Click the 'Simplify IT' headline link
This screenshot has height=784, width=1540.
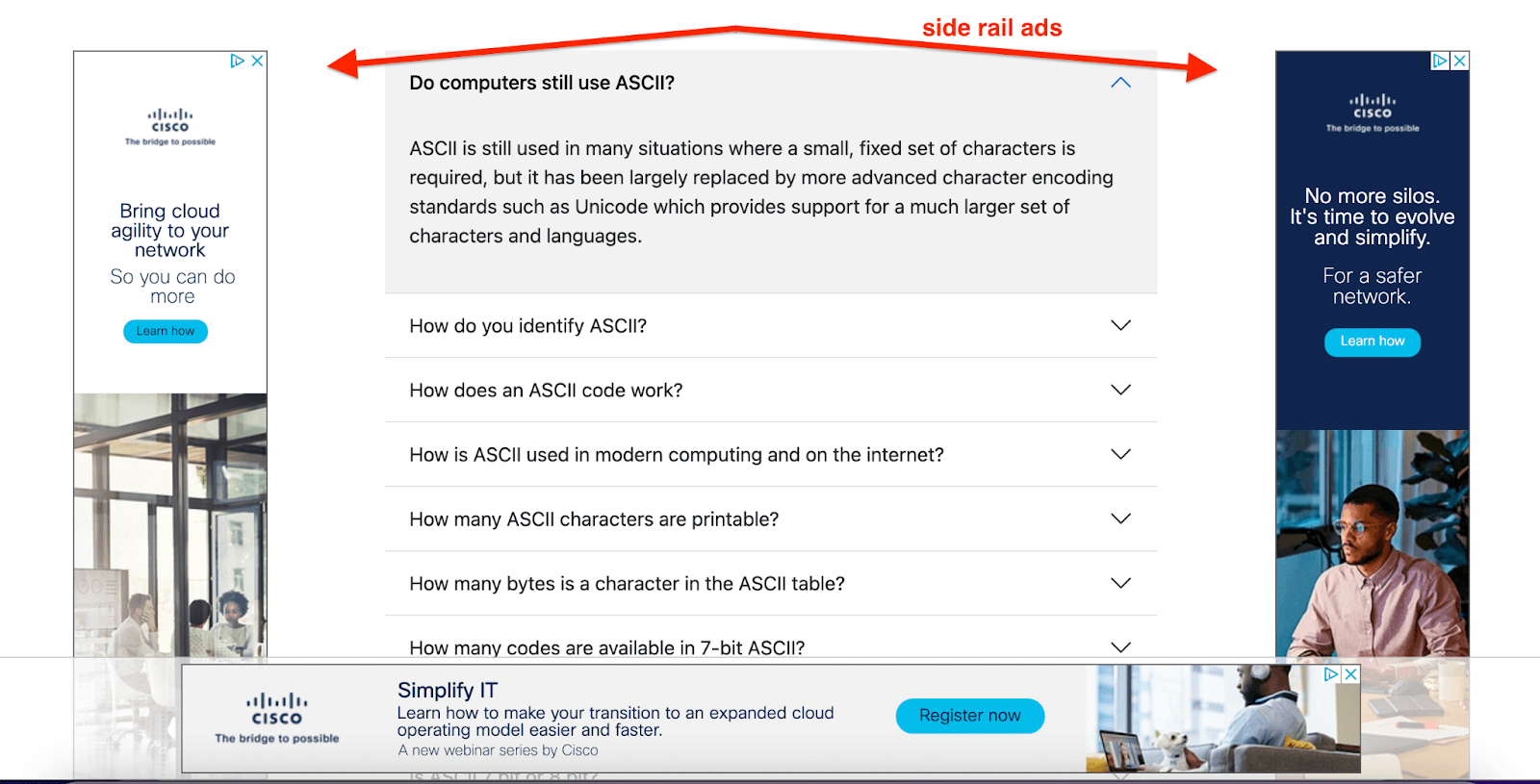click(x=446, y=690)
